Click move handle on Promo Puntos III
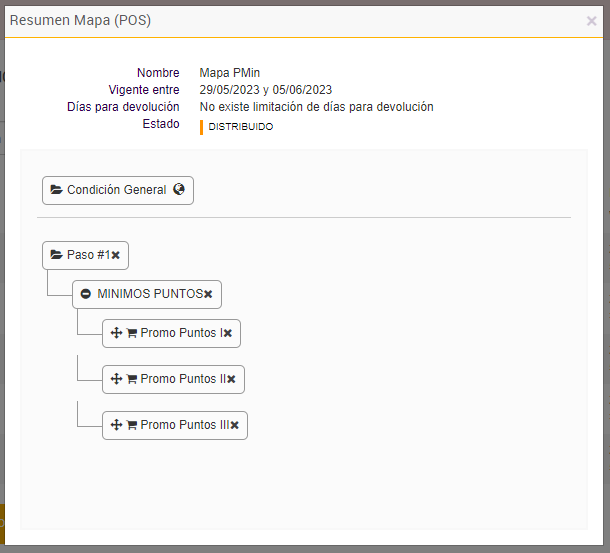 [x=116, y=425]
